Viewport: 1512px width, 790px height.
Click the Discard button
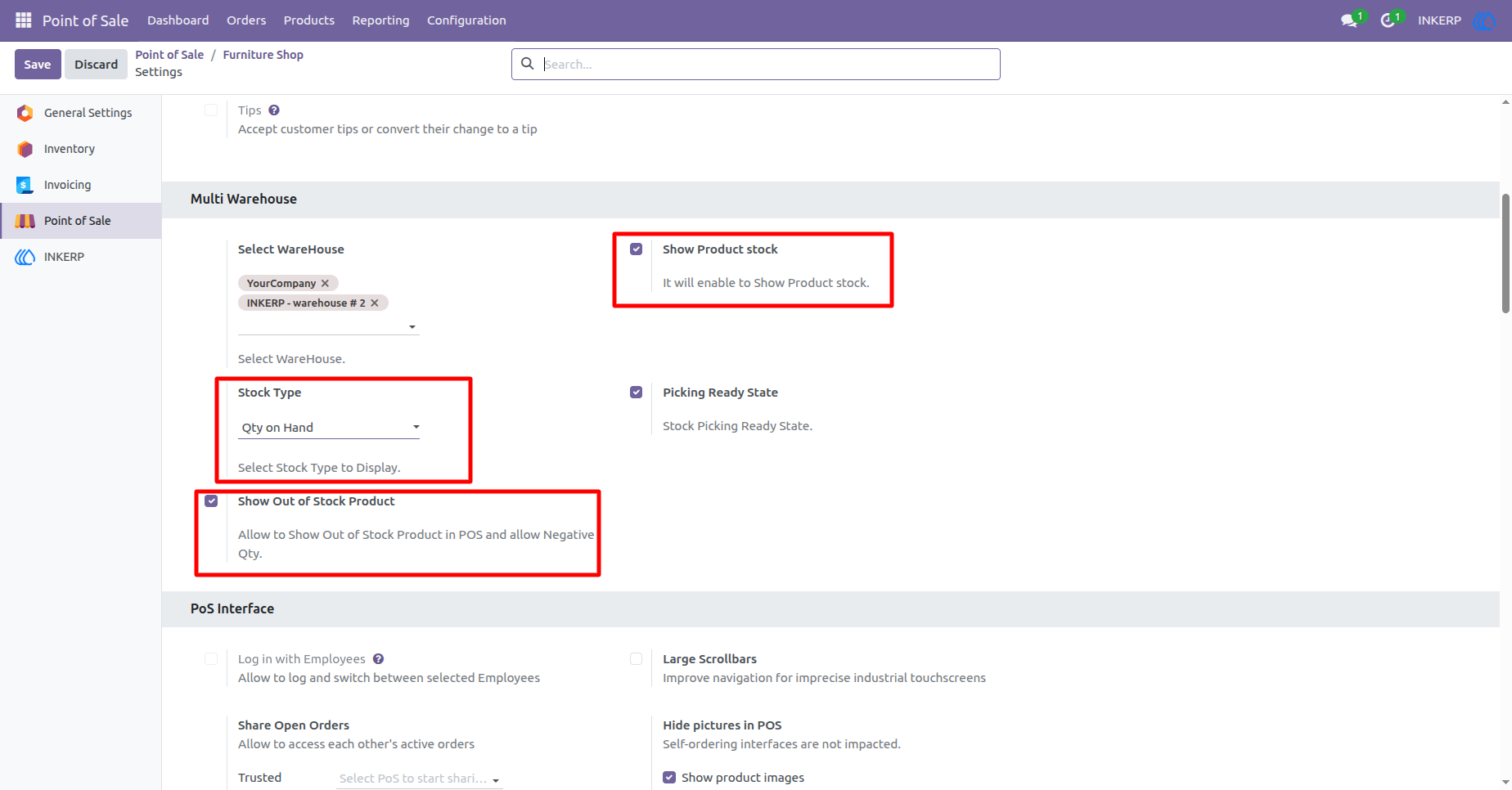pyautogui.click(x=97, y=65)
